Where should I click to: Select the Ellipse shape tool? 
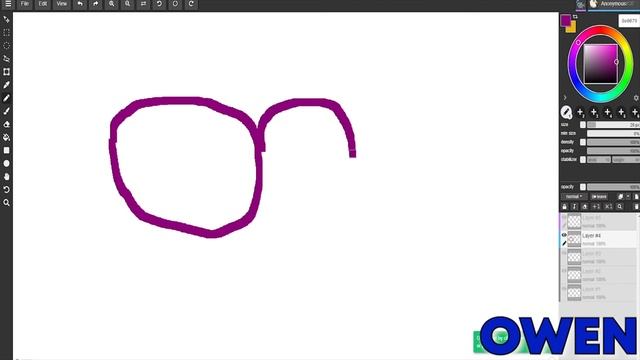tap(7, 163)
